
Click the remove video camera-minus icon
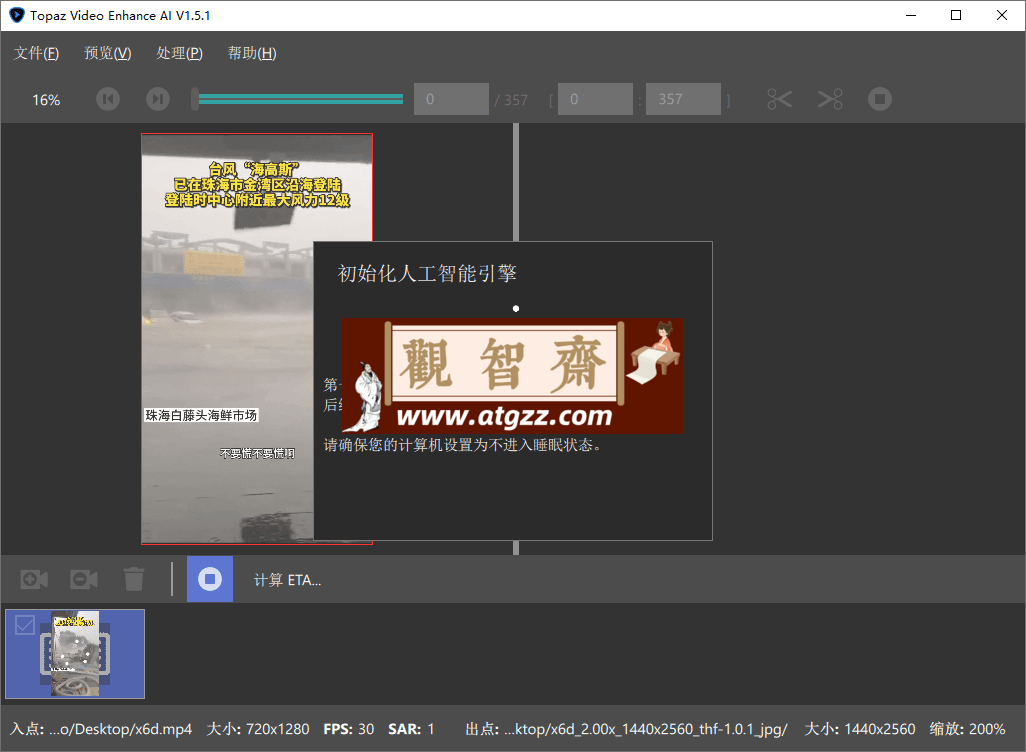(84, 579)
